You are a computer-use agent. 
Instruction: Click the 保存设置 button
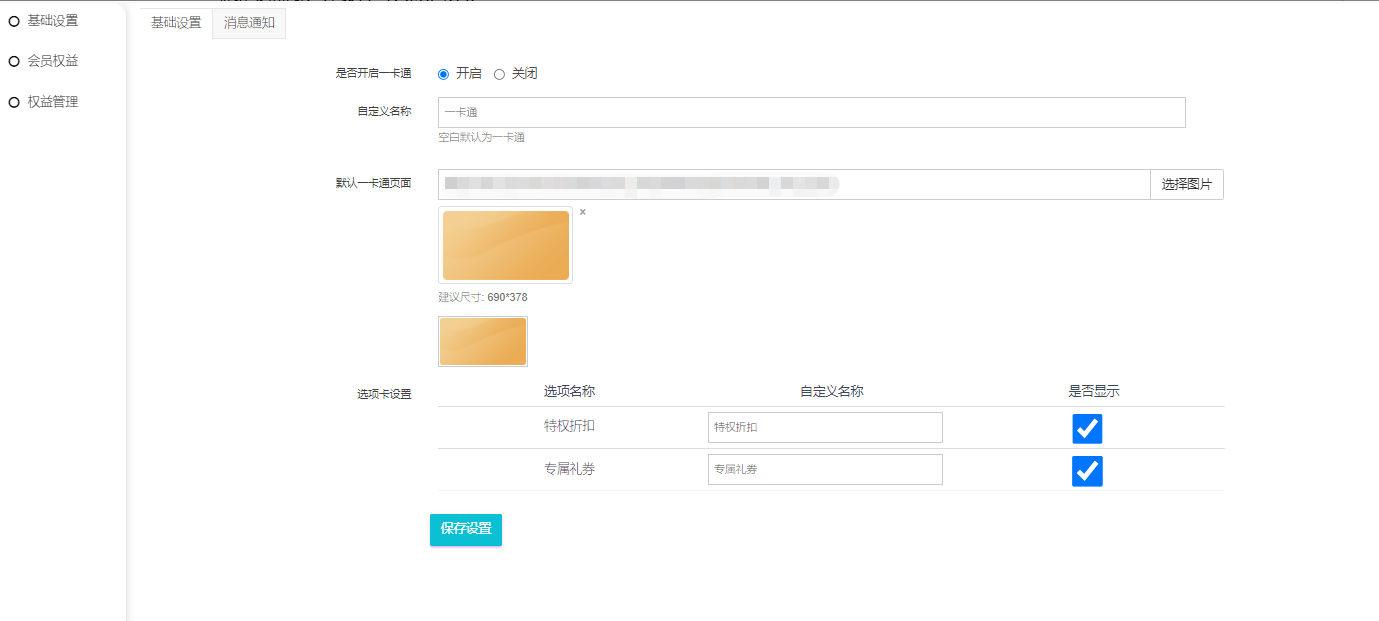[466, 529]
